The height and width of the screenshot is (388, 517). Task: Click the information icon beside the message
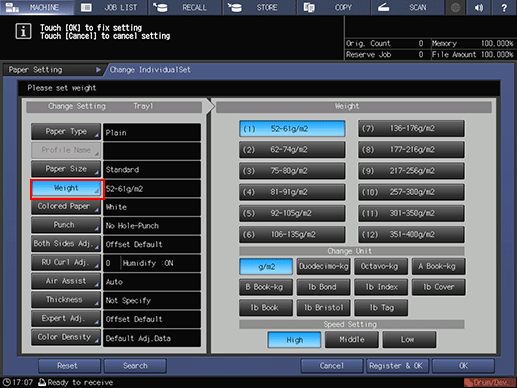tap(23, 32)
